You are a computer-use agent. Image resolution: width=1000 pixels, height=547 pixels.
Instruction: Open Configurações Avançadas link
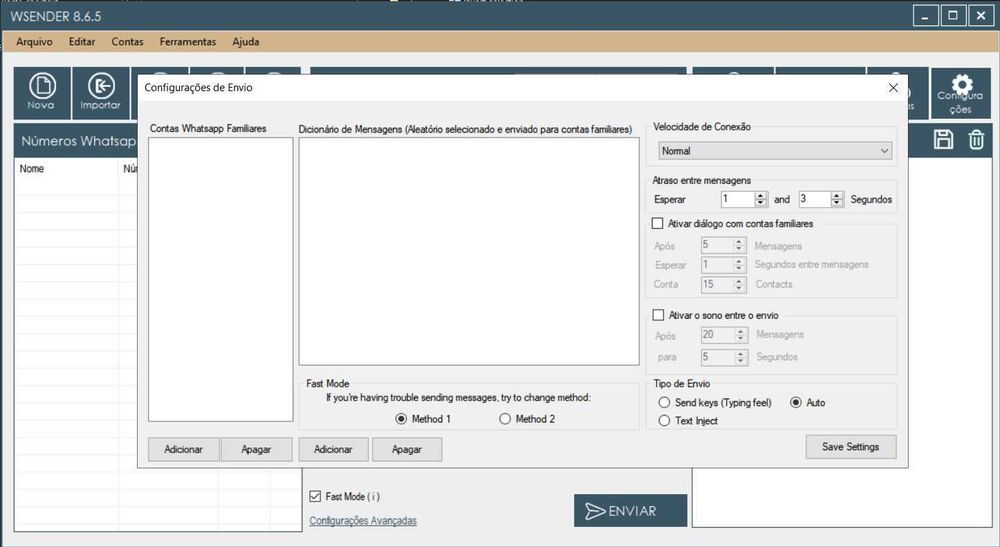pos(363,520)
